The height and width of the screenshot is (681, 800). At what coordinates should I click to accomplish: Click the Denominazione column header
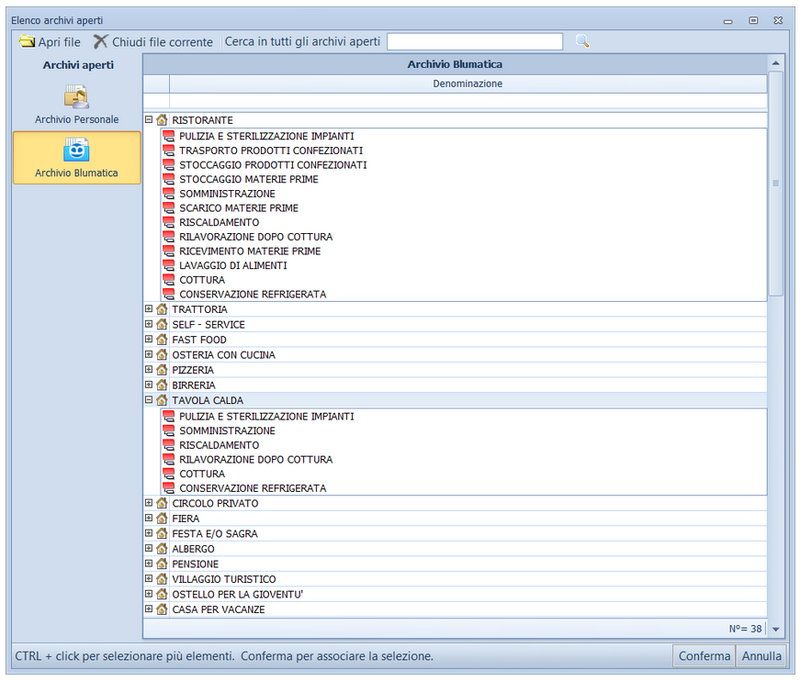[467, 84]
